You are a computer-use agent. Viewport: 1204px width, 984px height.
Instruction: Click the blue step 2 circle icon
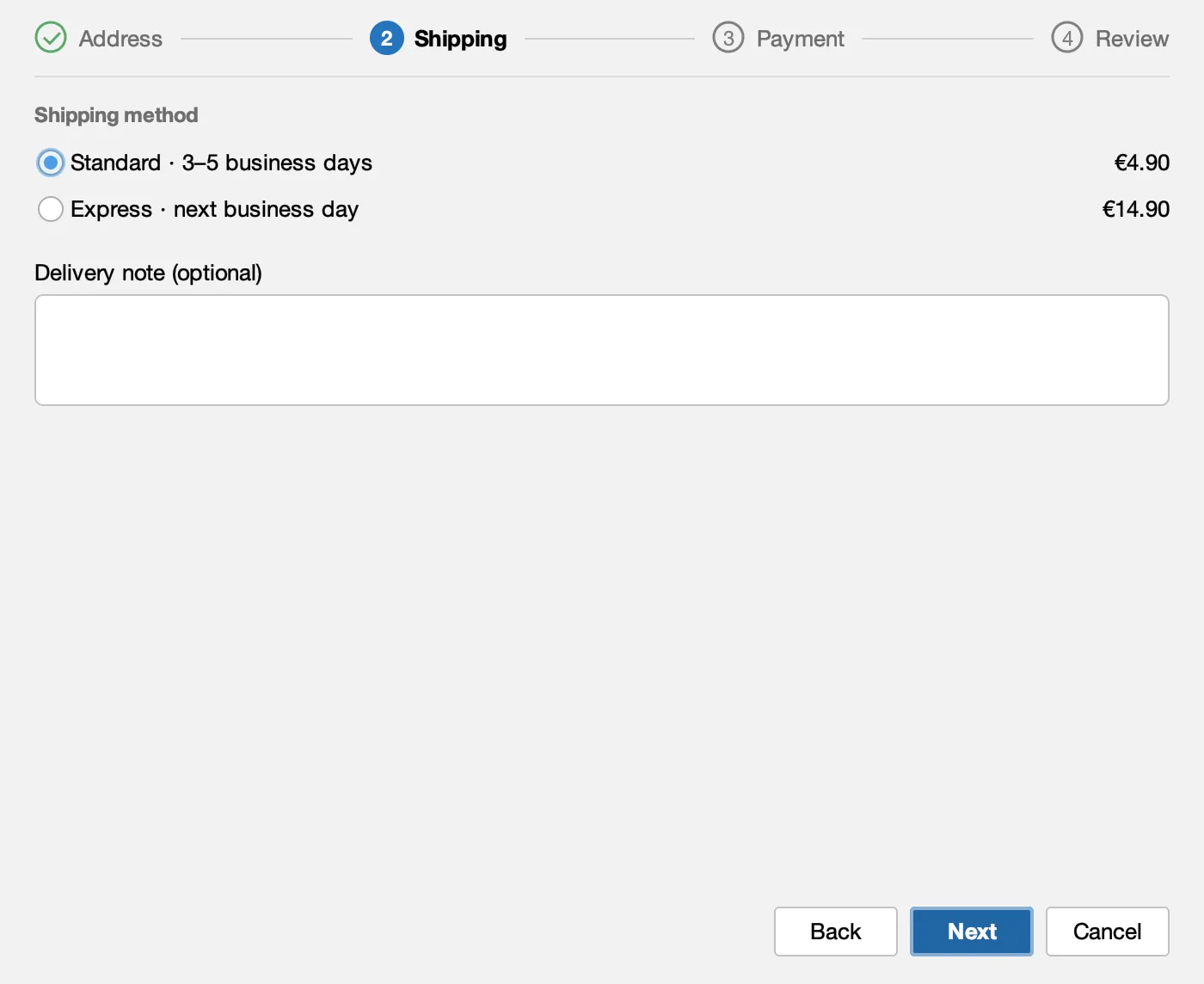coord(386,38)
